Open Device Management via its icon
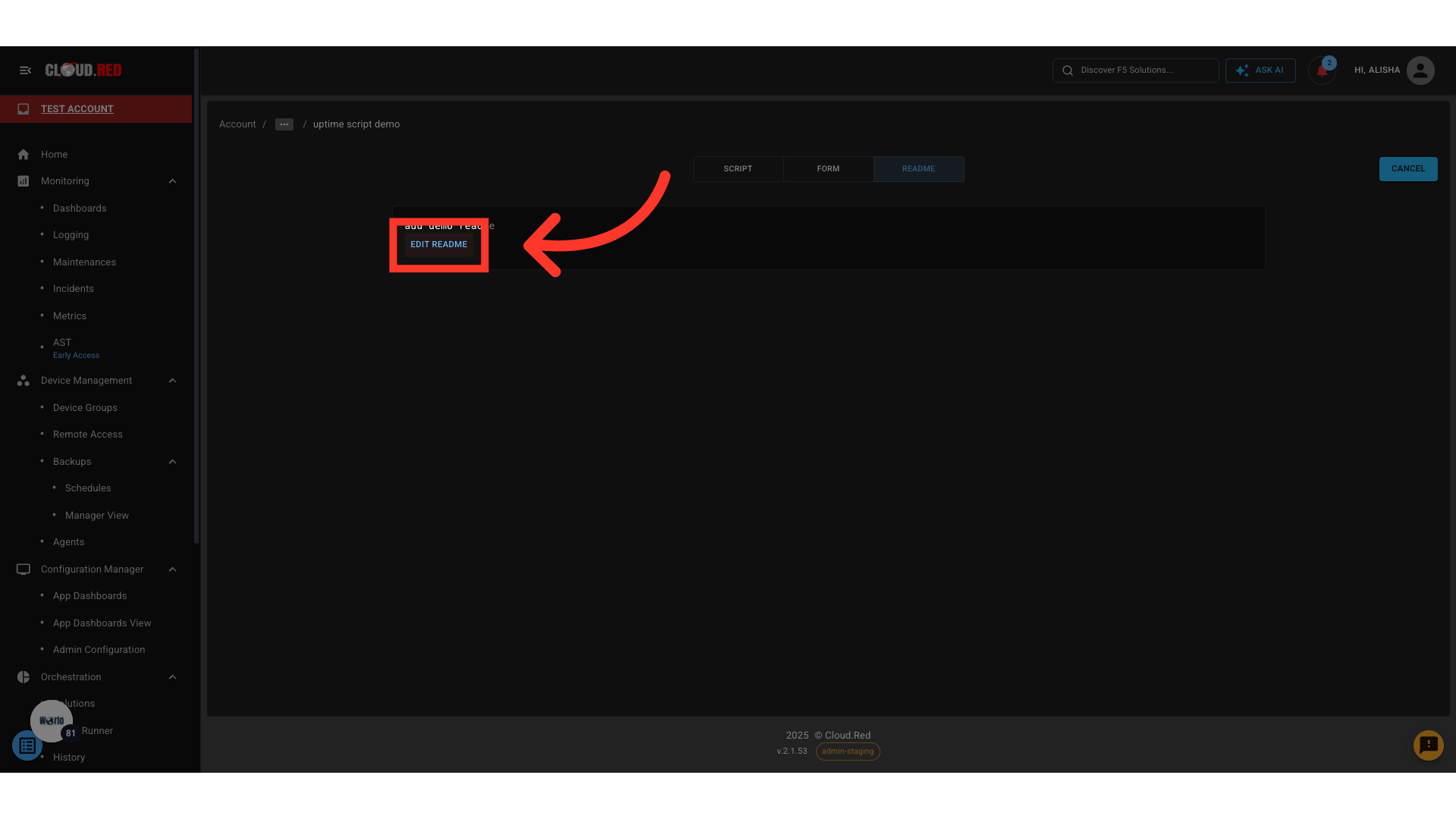 (x=24, y=380)
